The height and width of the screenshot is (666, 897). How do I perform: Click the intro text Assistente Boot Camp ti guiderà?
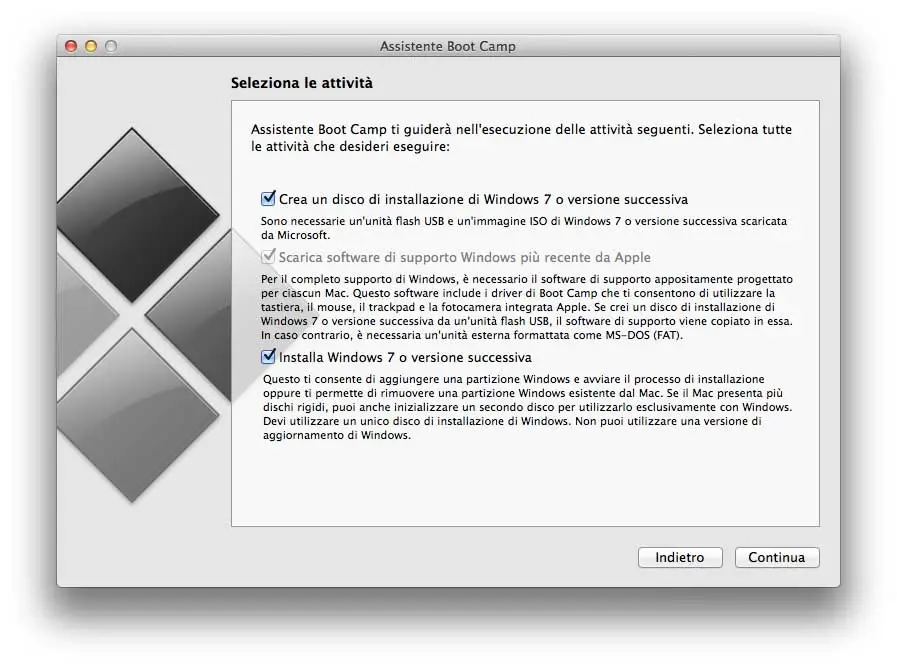521,137
